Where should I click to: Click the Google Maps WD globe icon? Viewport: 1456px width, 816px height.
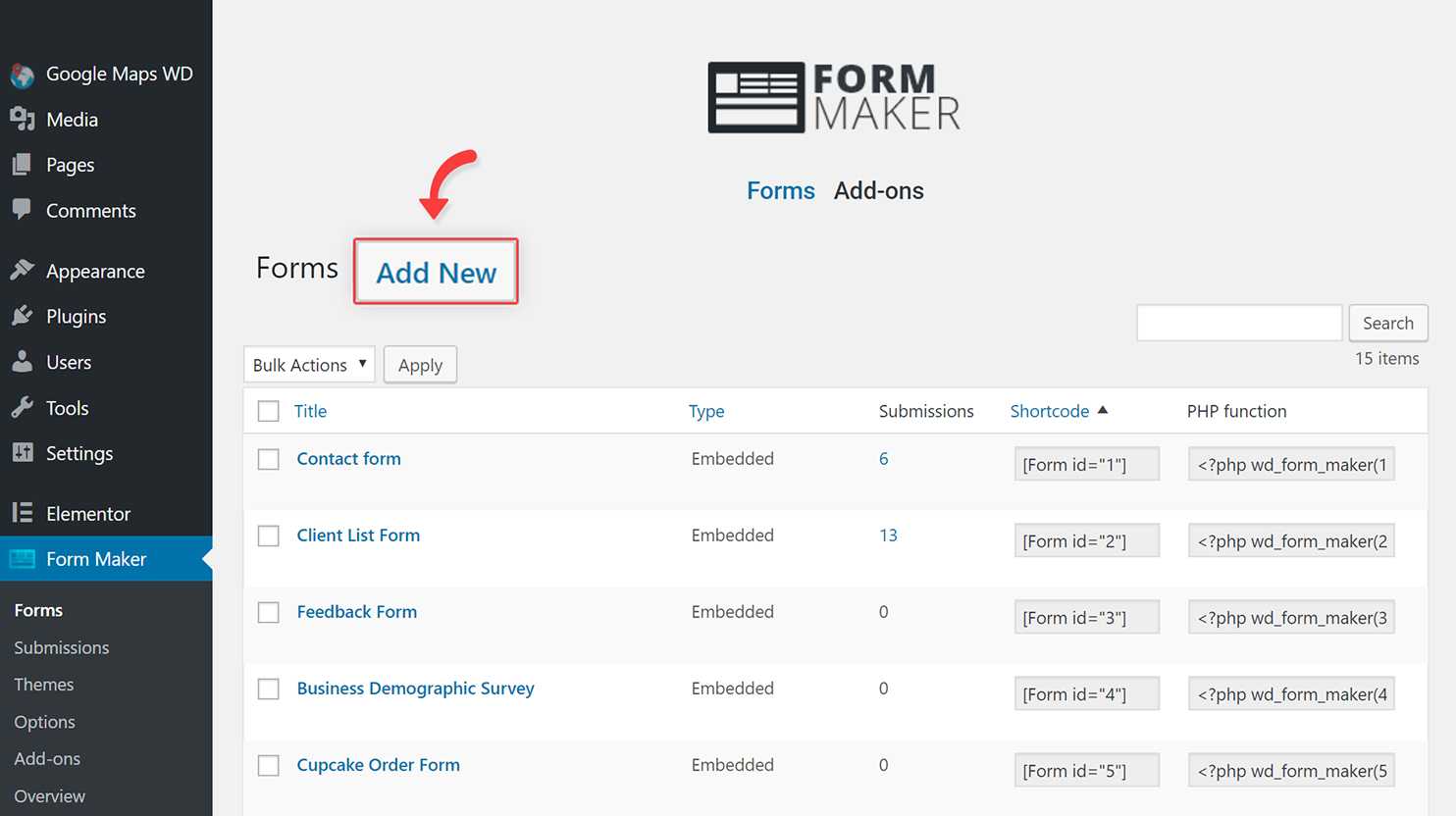point(22,76)
